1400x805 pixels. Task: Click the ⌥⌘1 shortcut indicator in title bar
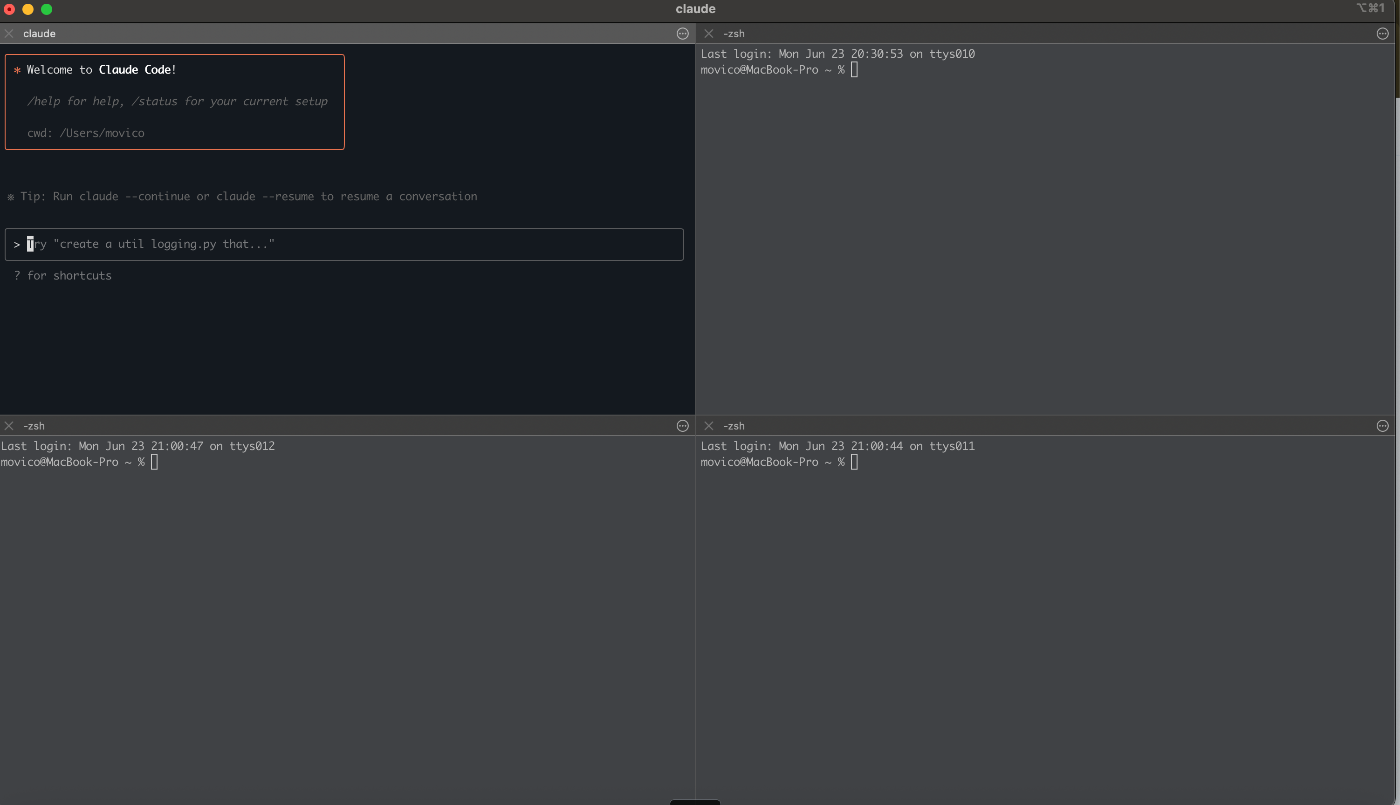tap(1370, 8)
